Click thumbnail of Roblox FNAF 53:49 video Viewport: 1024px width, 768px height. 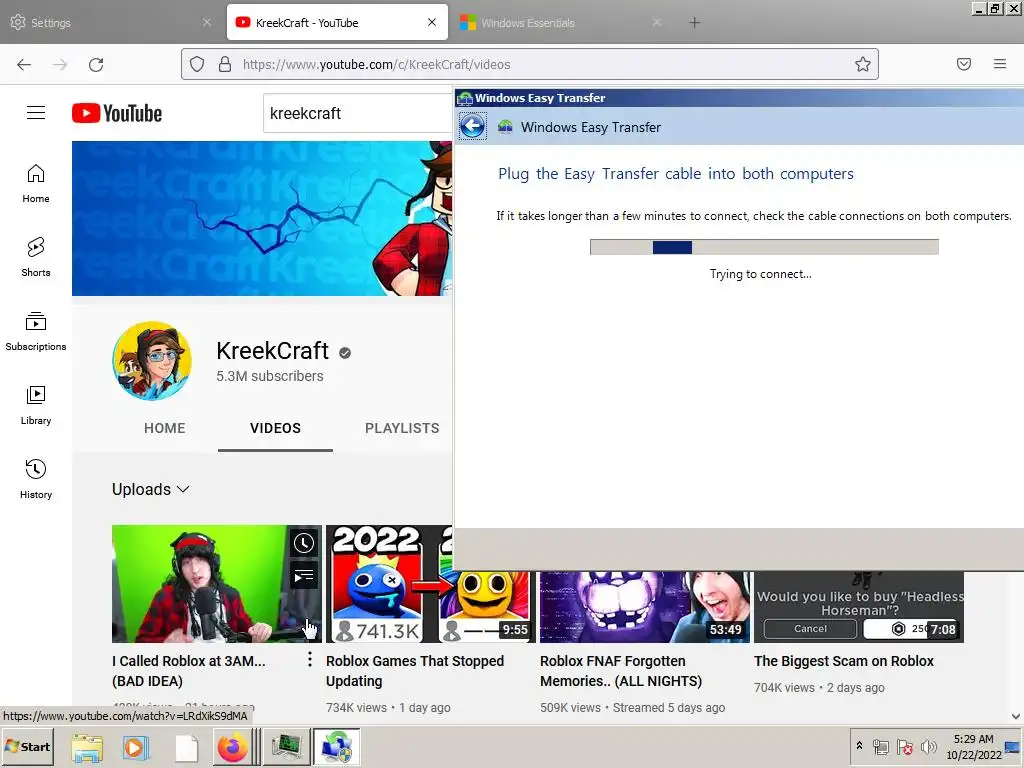[x=645, y=607]
